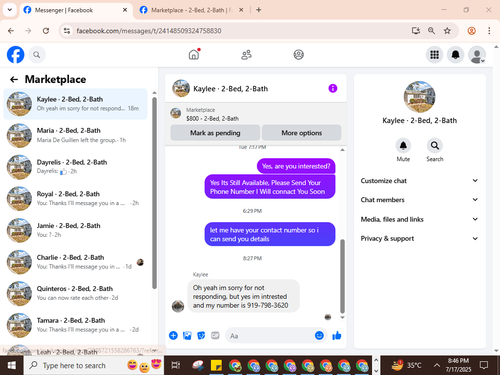Image resolution: width=500 pixels, height=375 pixels.
Task: Open more actions plus icon in composer
Action: click(x=173, y=335)
